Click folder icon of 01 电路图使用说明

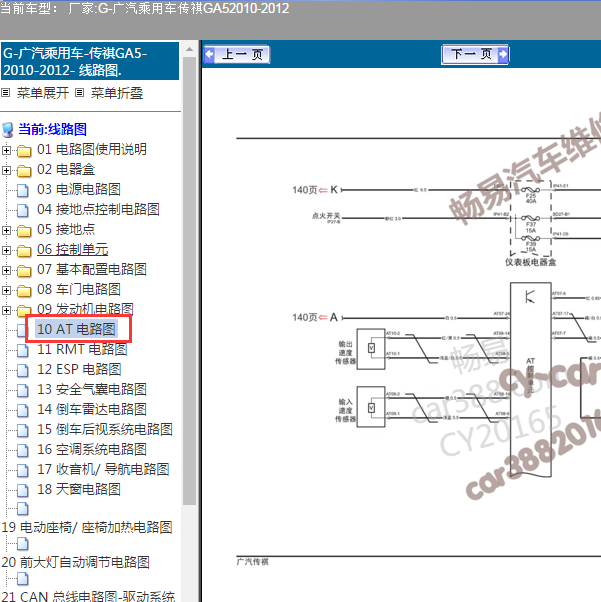pyautogui.click(x=24, y=151)
